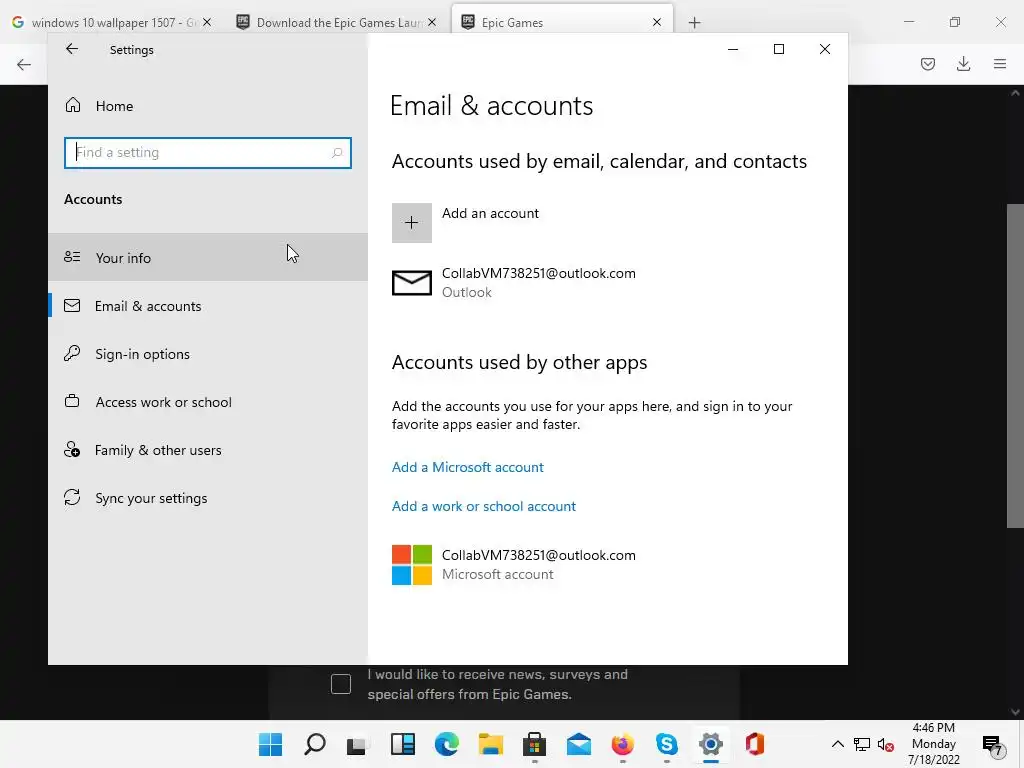
Task: Close the windows 10 wallpaper tab
Action: pos(207,22)
